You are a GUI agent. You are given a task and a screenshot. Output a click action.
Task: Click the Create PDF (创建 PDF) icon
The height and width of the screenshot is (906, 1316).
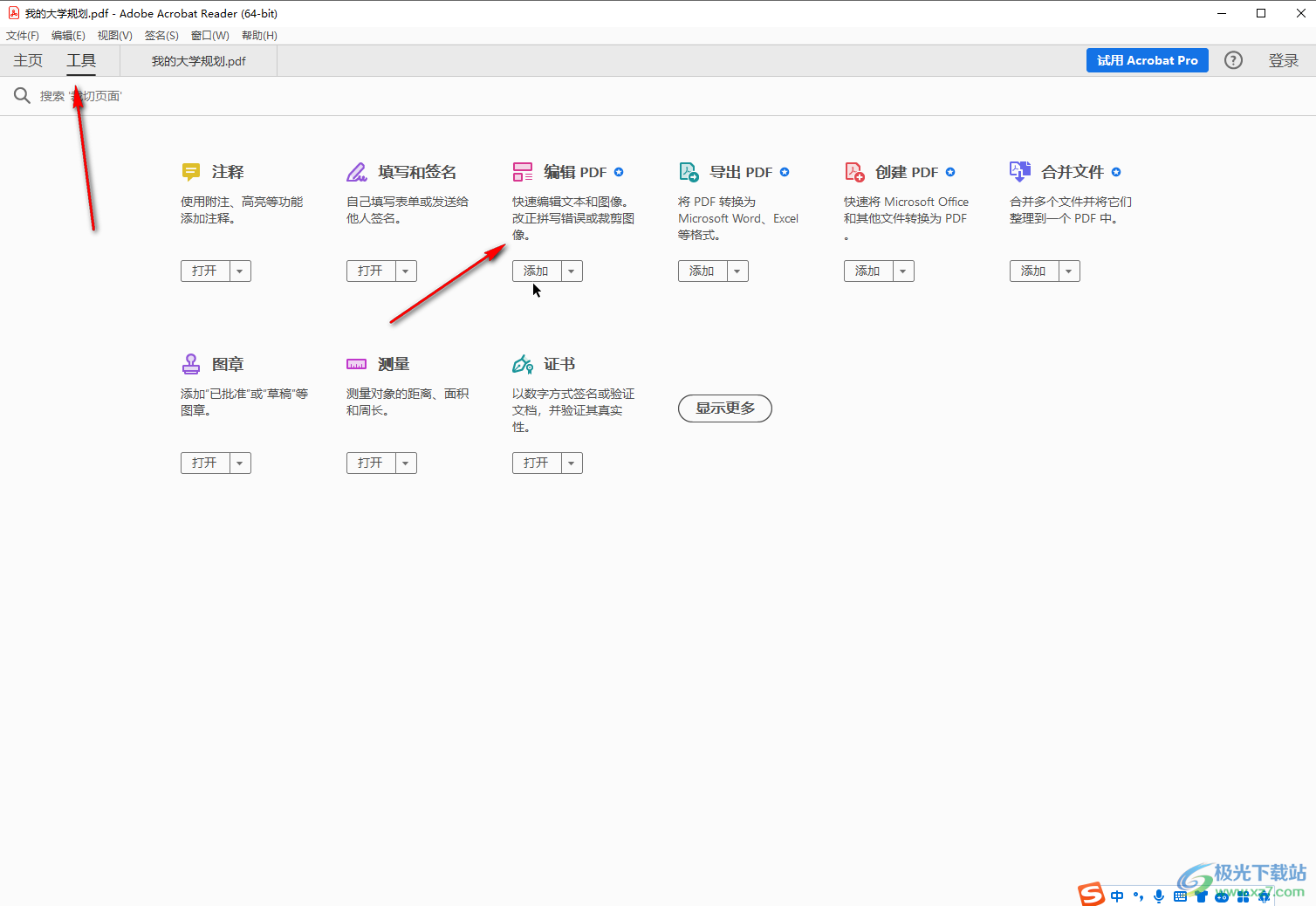coord(854,171)
